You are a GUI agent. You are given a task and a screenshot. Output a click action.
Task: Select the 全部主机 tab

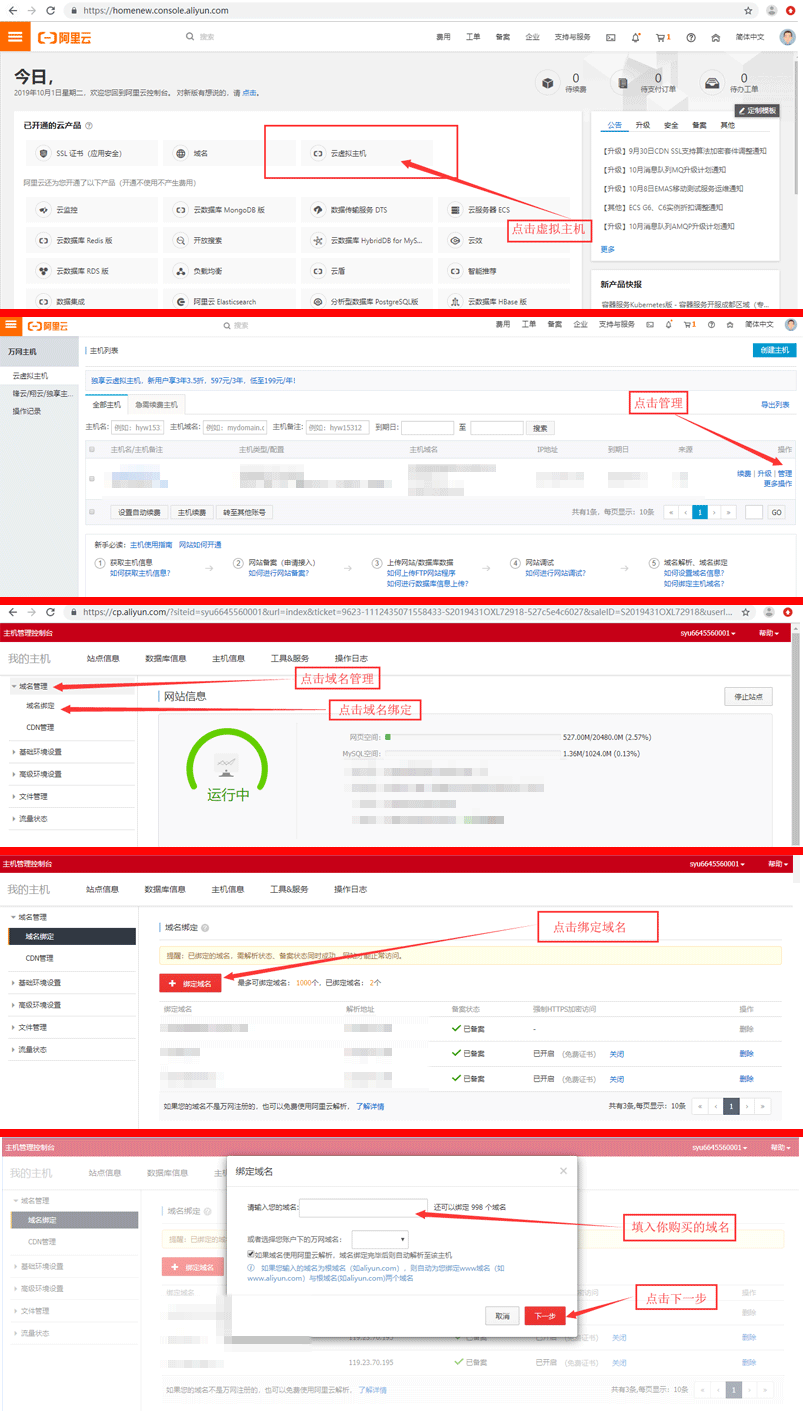(107, 404)
